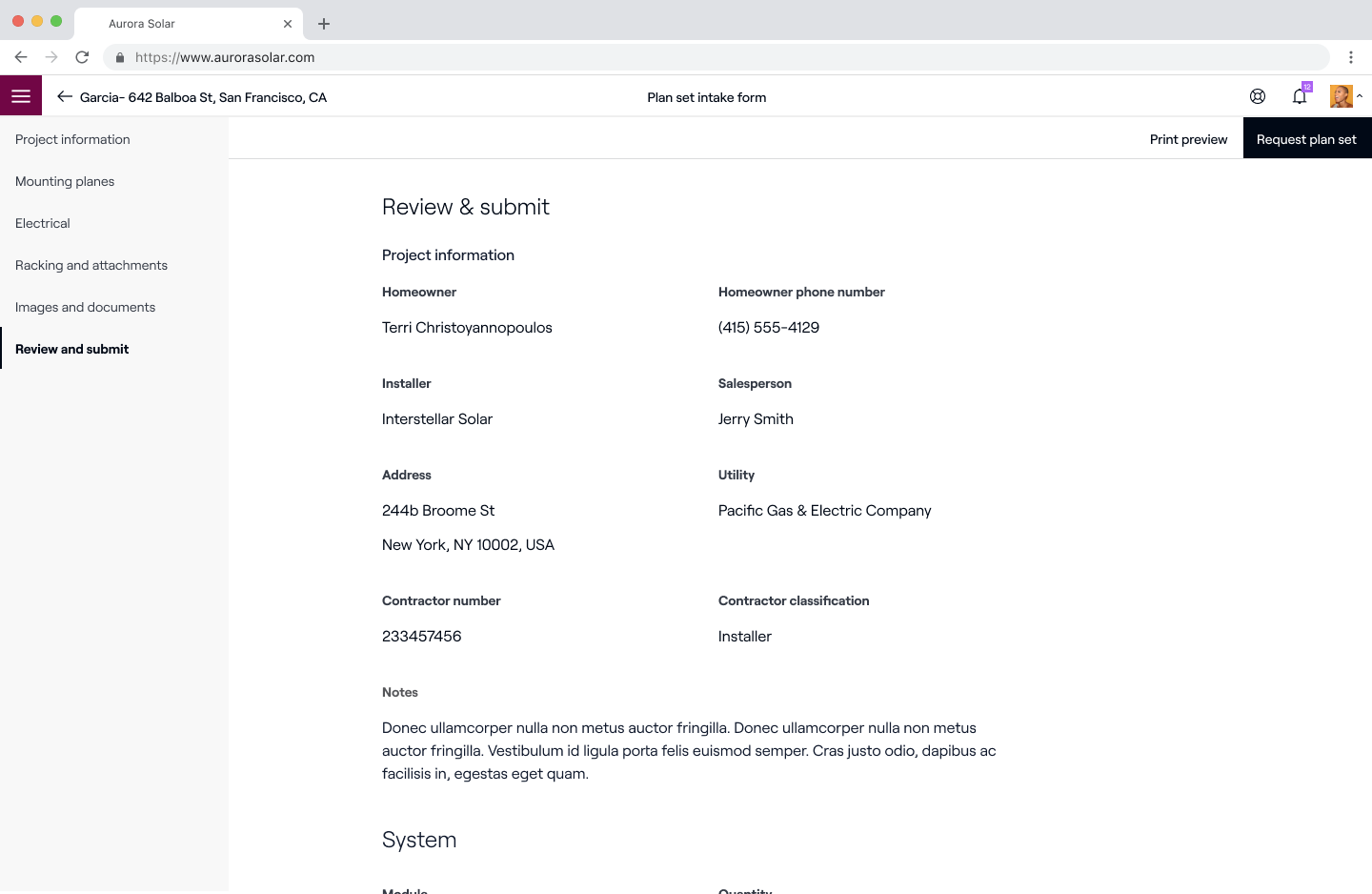The image size is (1372, 894).
Task: Click the browser back button
Action: pyautogui.click(x=21, y=57)
